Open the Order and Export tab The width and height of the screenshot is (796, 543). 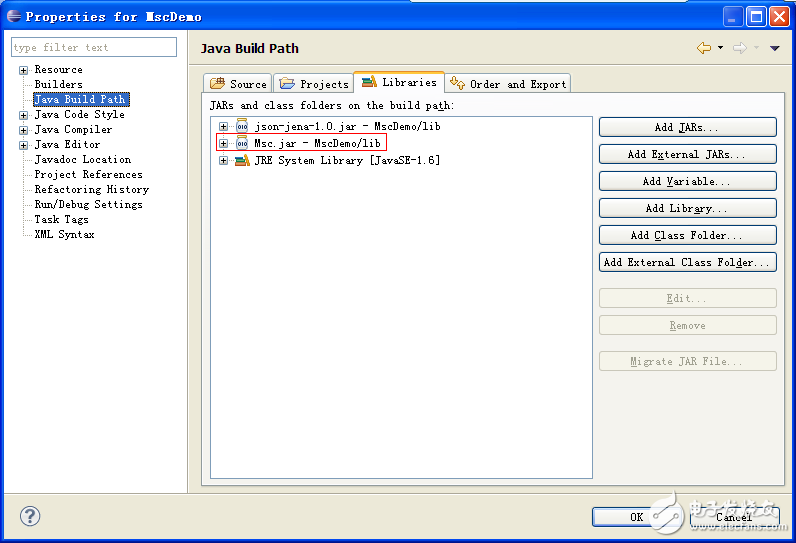click(508, 84)
